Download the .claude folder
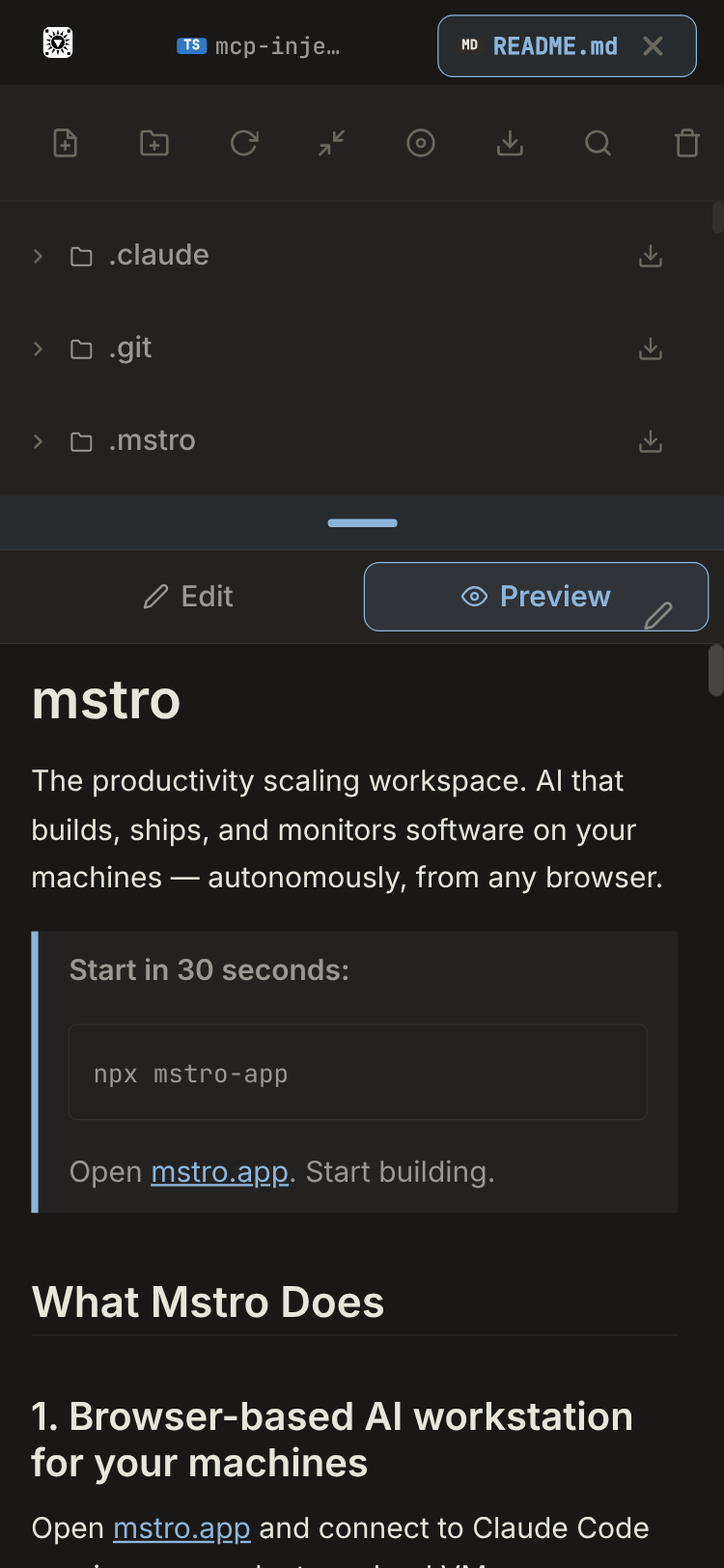Viewport: 724px width, 1568px height. pos(651,256)
